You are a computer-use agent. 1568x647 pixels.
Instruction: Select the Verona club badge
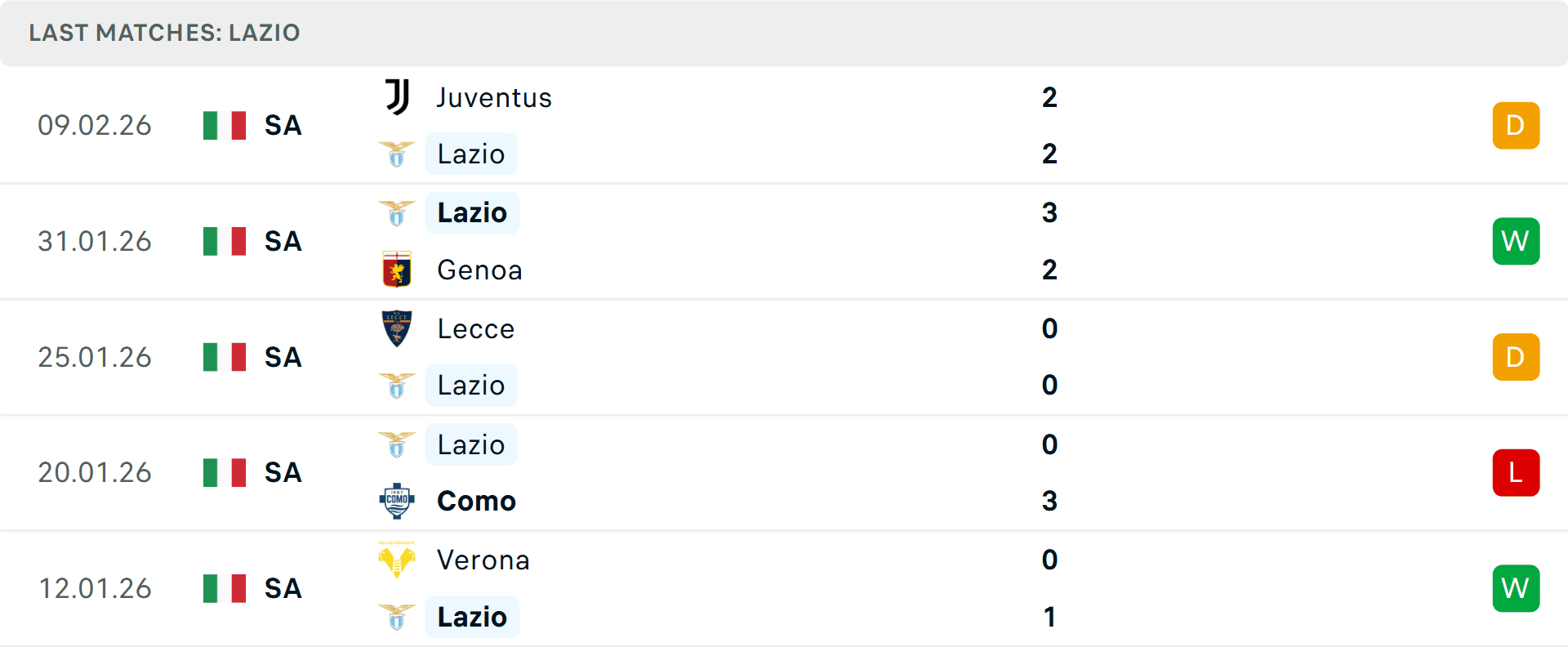[x=397, y=560]
